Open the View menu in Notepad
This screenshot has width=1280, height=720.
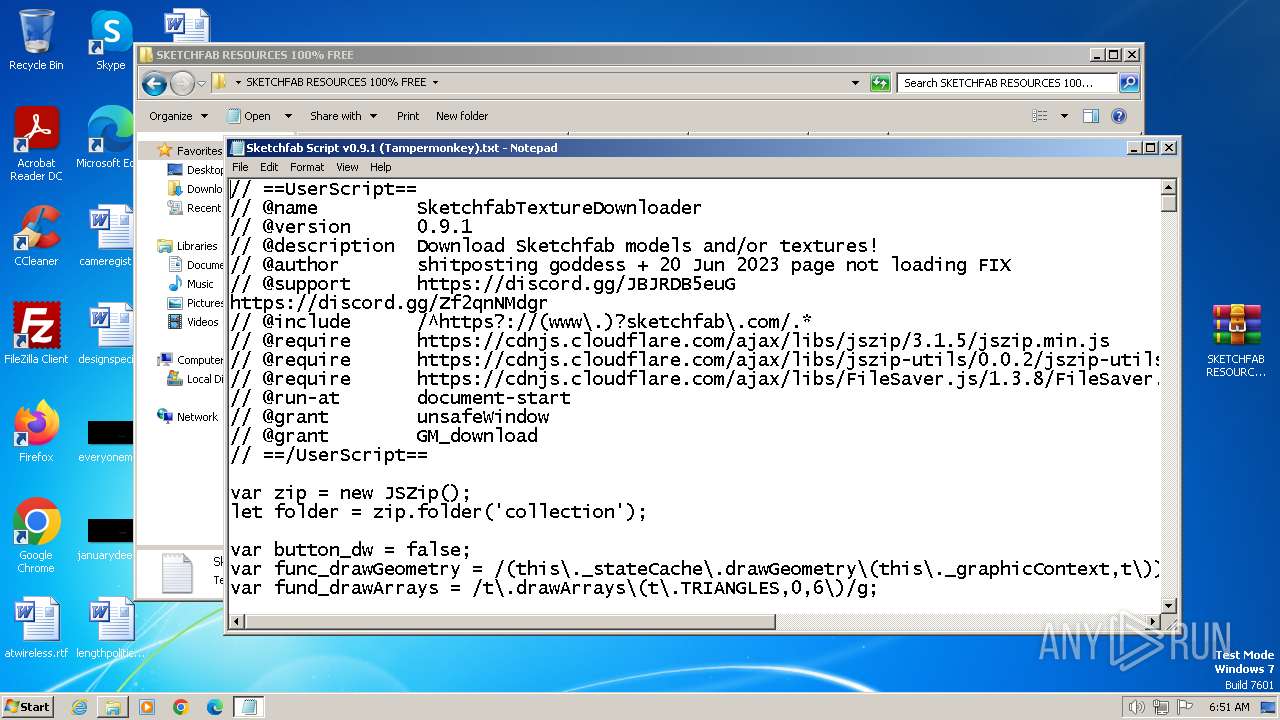pos(347,167)
